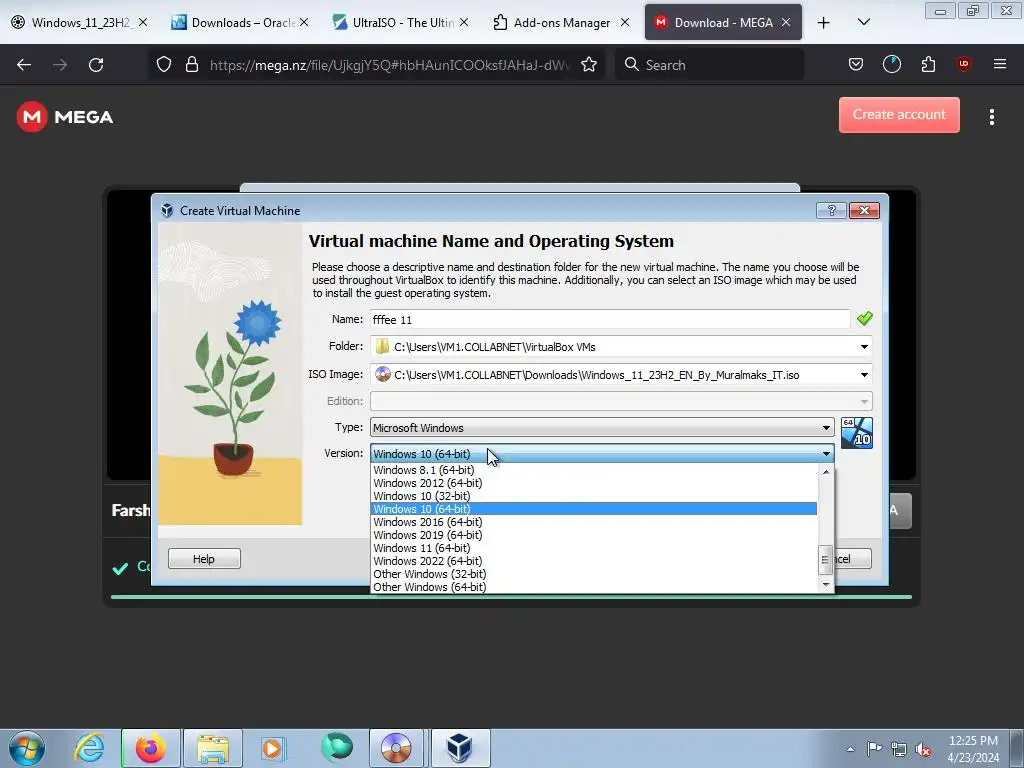Image resolution: width=1024 pixels, height=768 pixels.
Task: Click the uBlock Origin toolbar icon
Action: tap(963, 64)
